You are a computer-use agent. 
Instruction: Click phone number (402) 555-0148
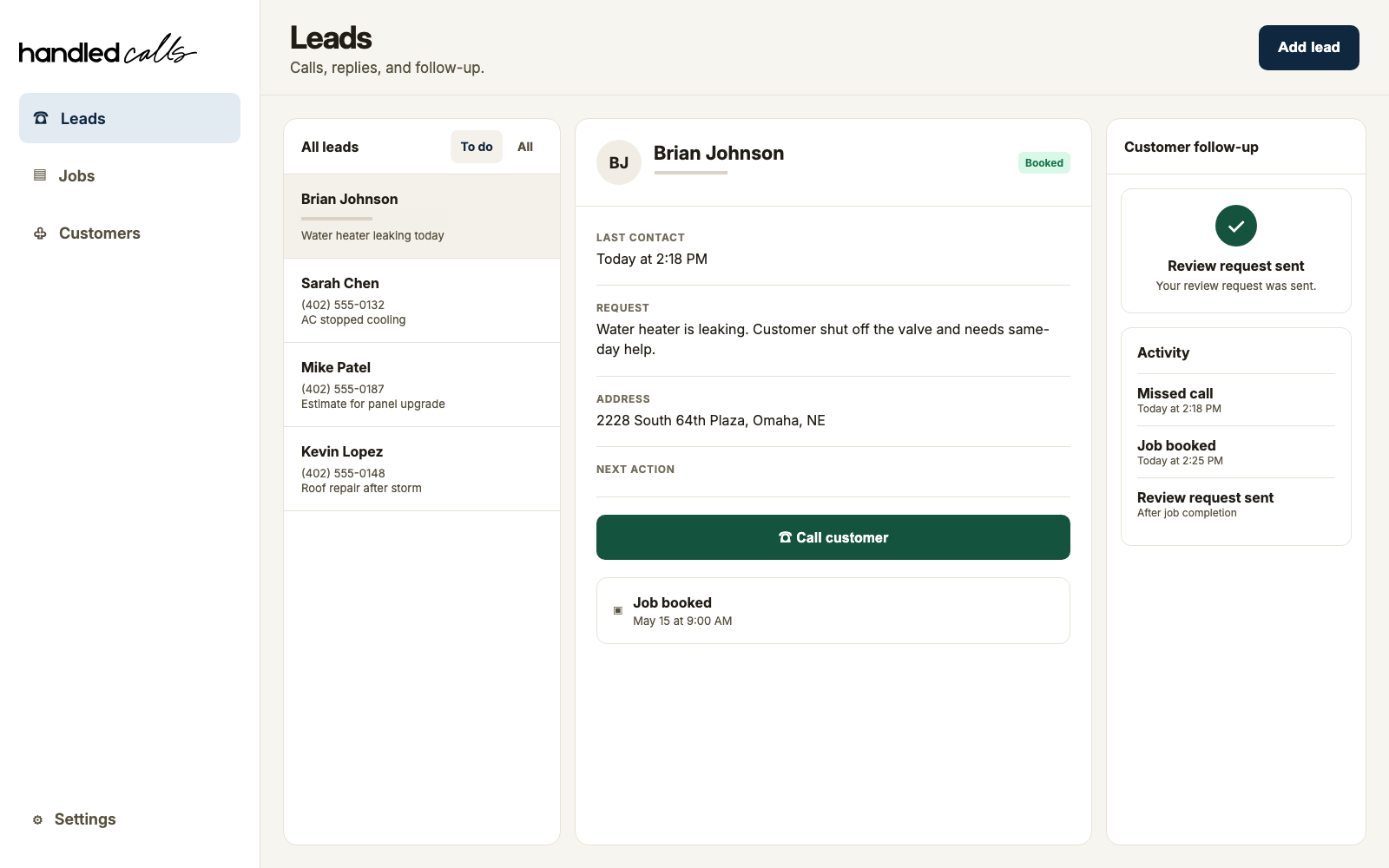pos(343,473)
